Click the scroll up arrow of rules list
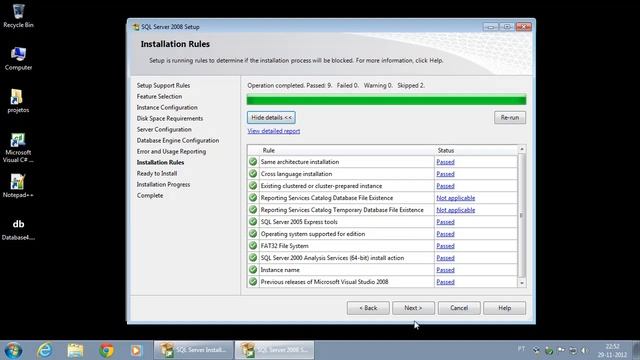 click(522, 149)
